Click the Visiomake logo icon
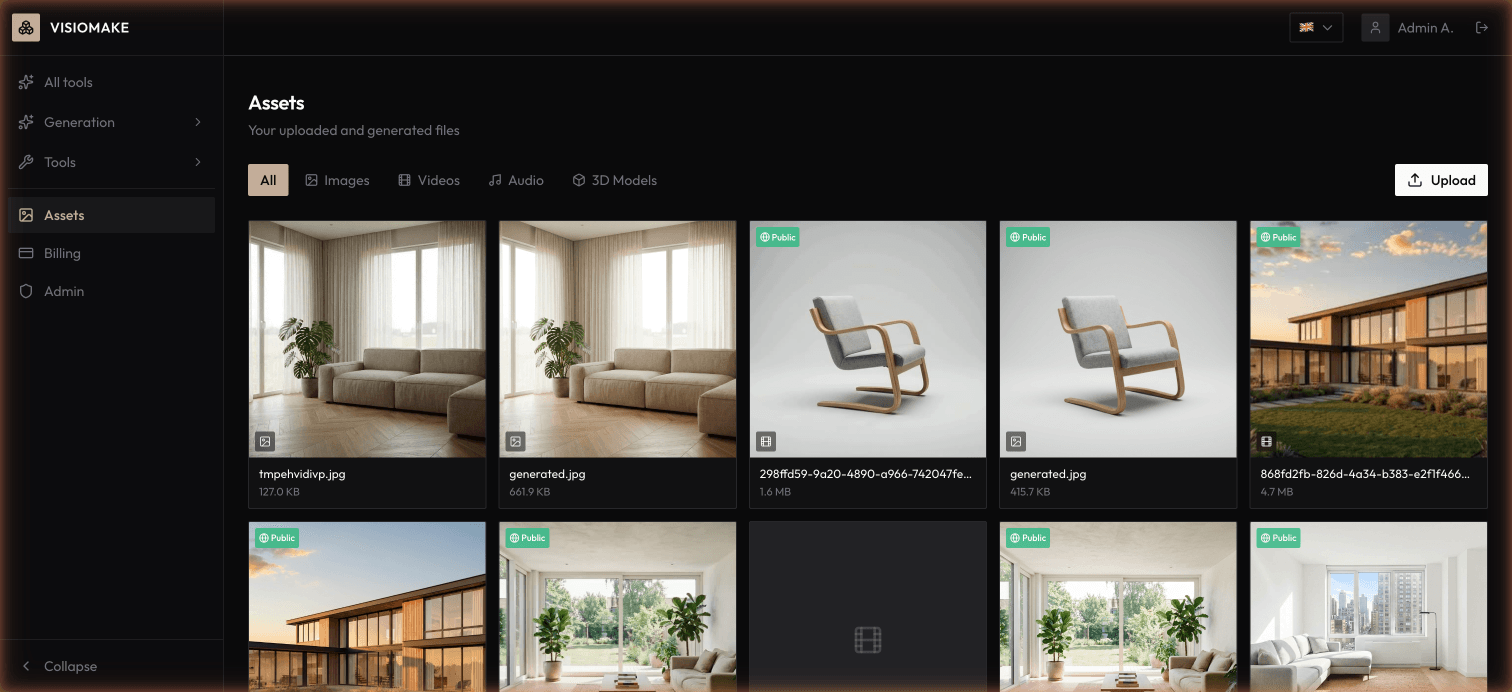The height and width of the screenshot is (692, 1512). tap(26, 28)
